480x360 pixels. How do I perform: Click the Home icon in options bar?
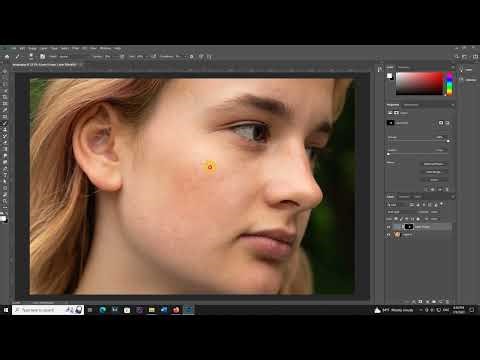tap(7, 57)
